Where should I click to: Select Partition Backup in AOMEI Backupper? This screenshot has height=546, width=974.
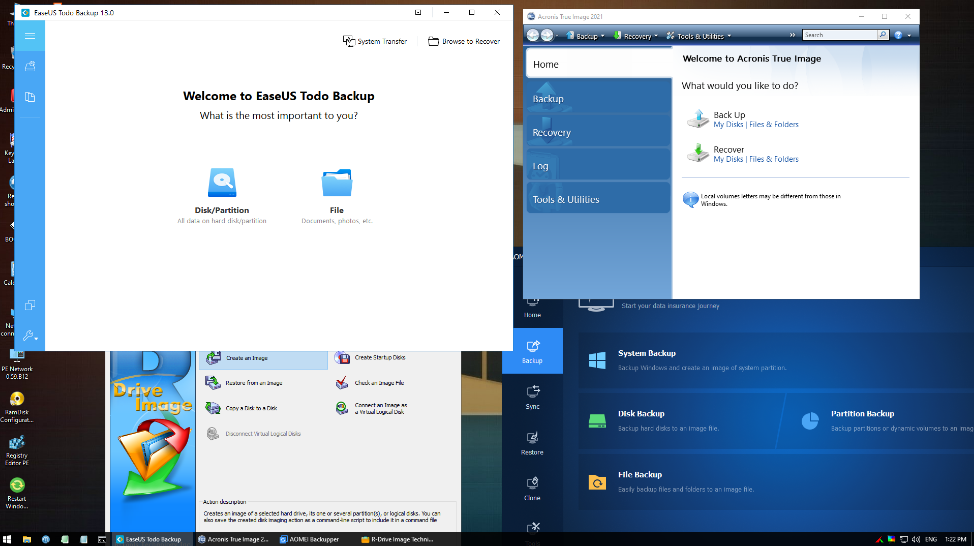pos(861,414)
